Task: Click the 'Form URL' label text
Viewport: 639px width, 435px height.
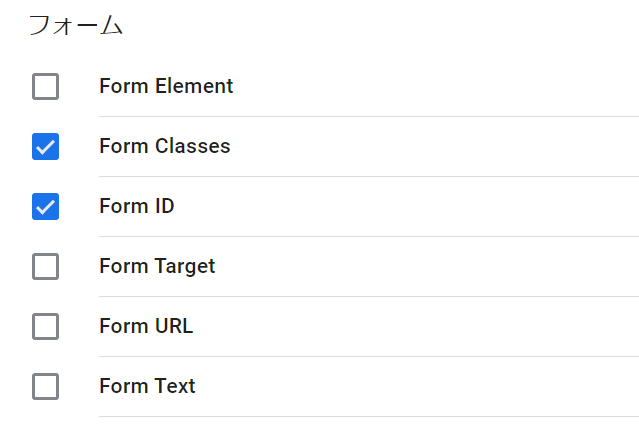Action: pos(146,327)
